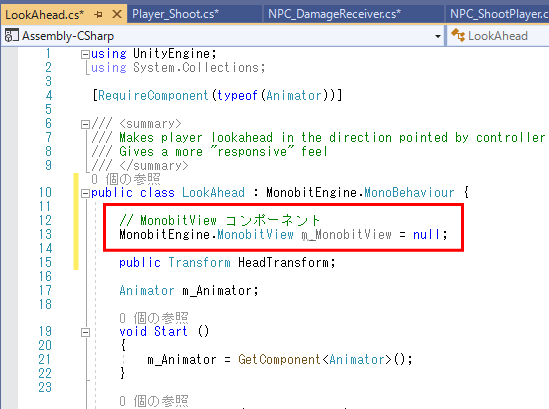The width and height of the screenshot is (549, 409).
Task: Click the Assembly-CSharp project icon
Action: click(12, 36)
